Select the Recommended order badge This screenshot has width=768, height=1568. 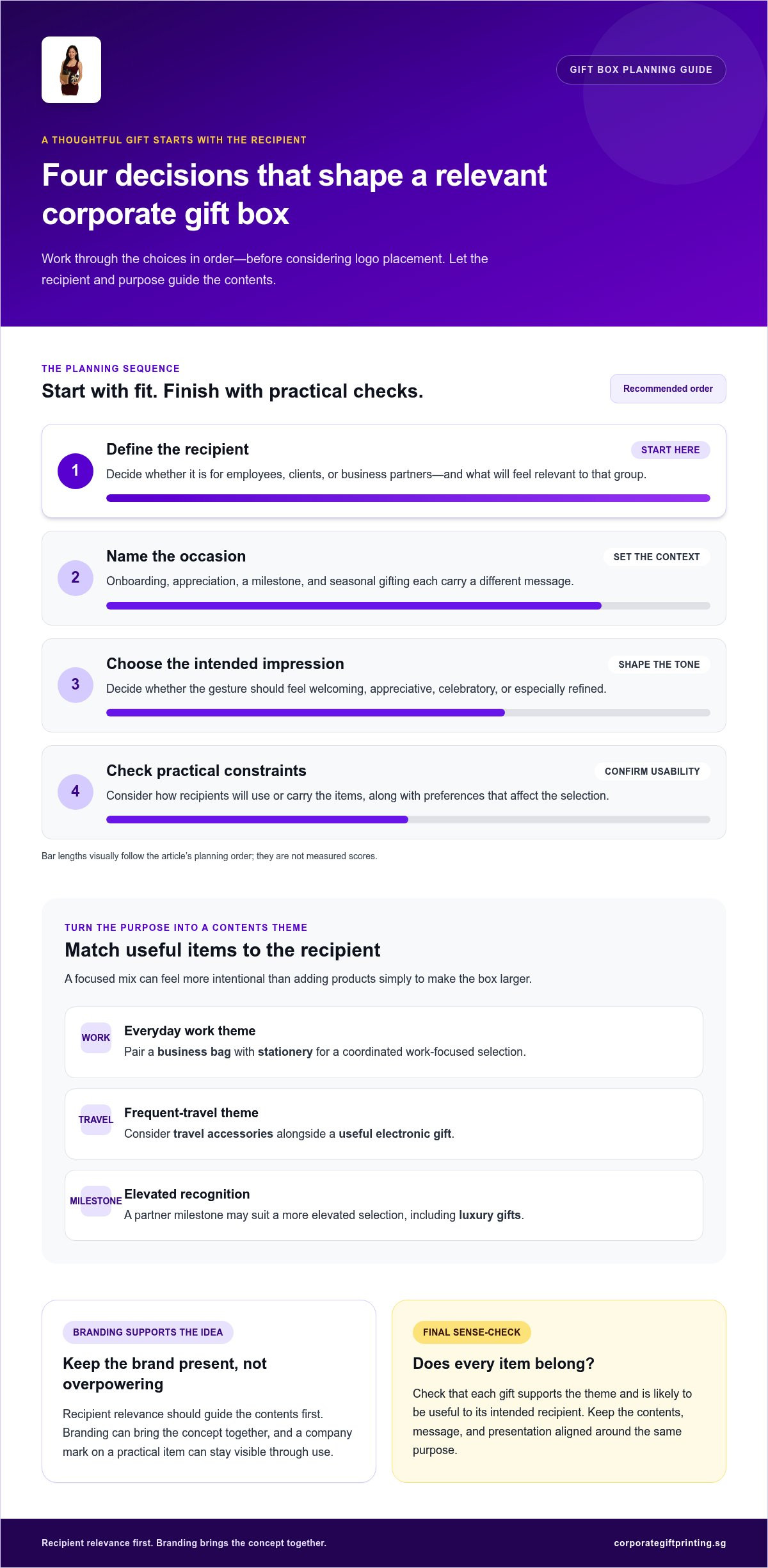tap(668, 389)
